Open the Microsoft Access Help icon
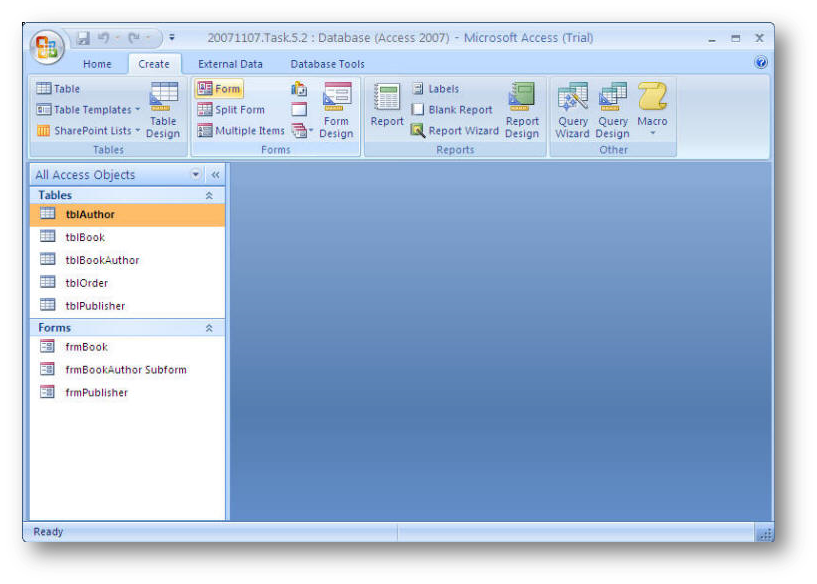Viewport: 817px width, 584px height. (761, 63)
